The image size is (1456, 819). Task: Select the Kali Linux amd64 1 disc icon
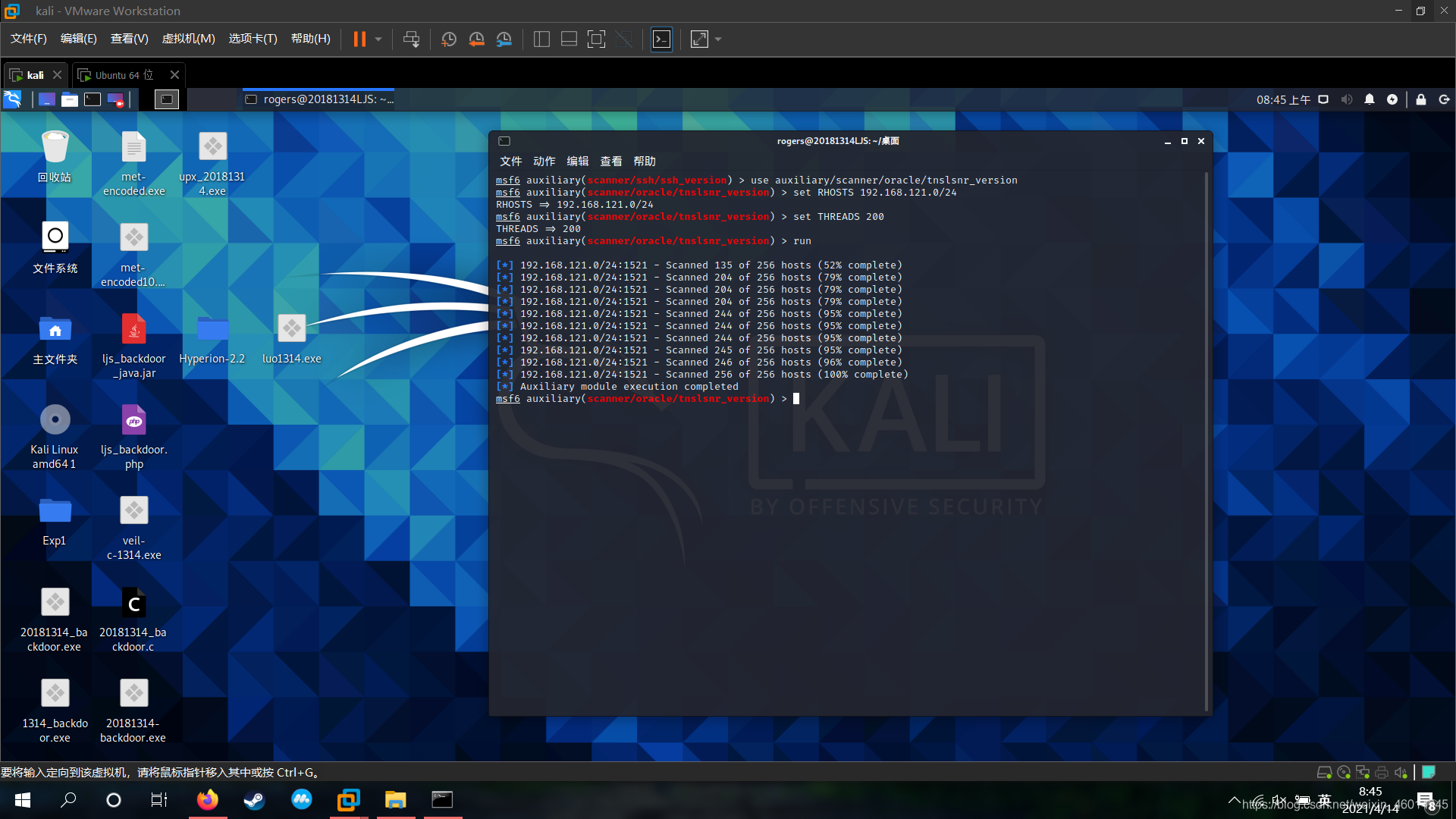(55, 437)
